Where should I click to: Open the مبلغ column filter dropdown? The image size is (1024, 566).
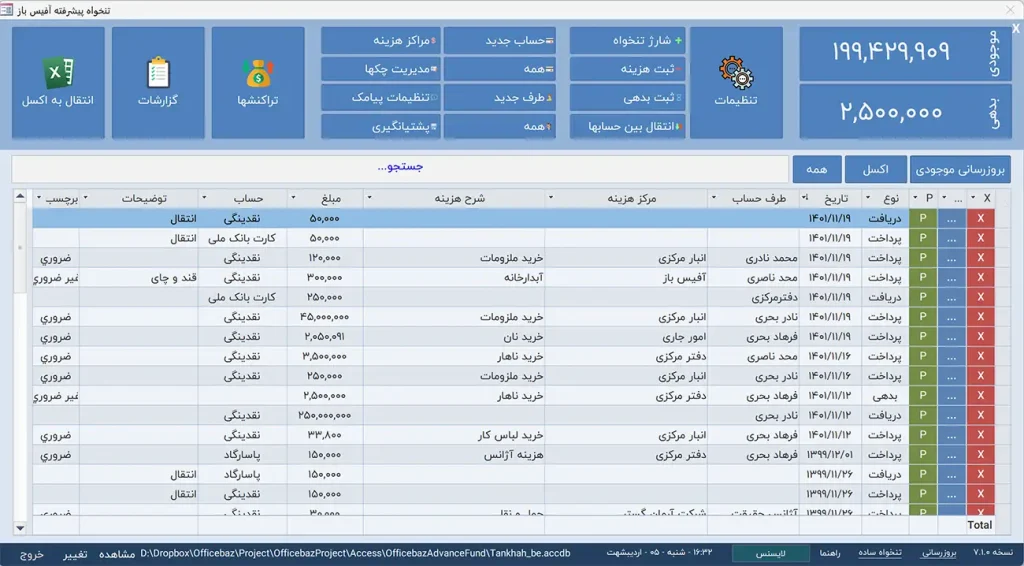pyautogui.click(x=293, y=198)
